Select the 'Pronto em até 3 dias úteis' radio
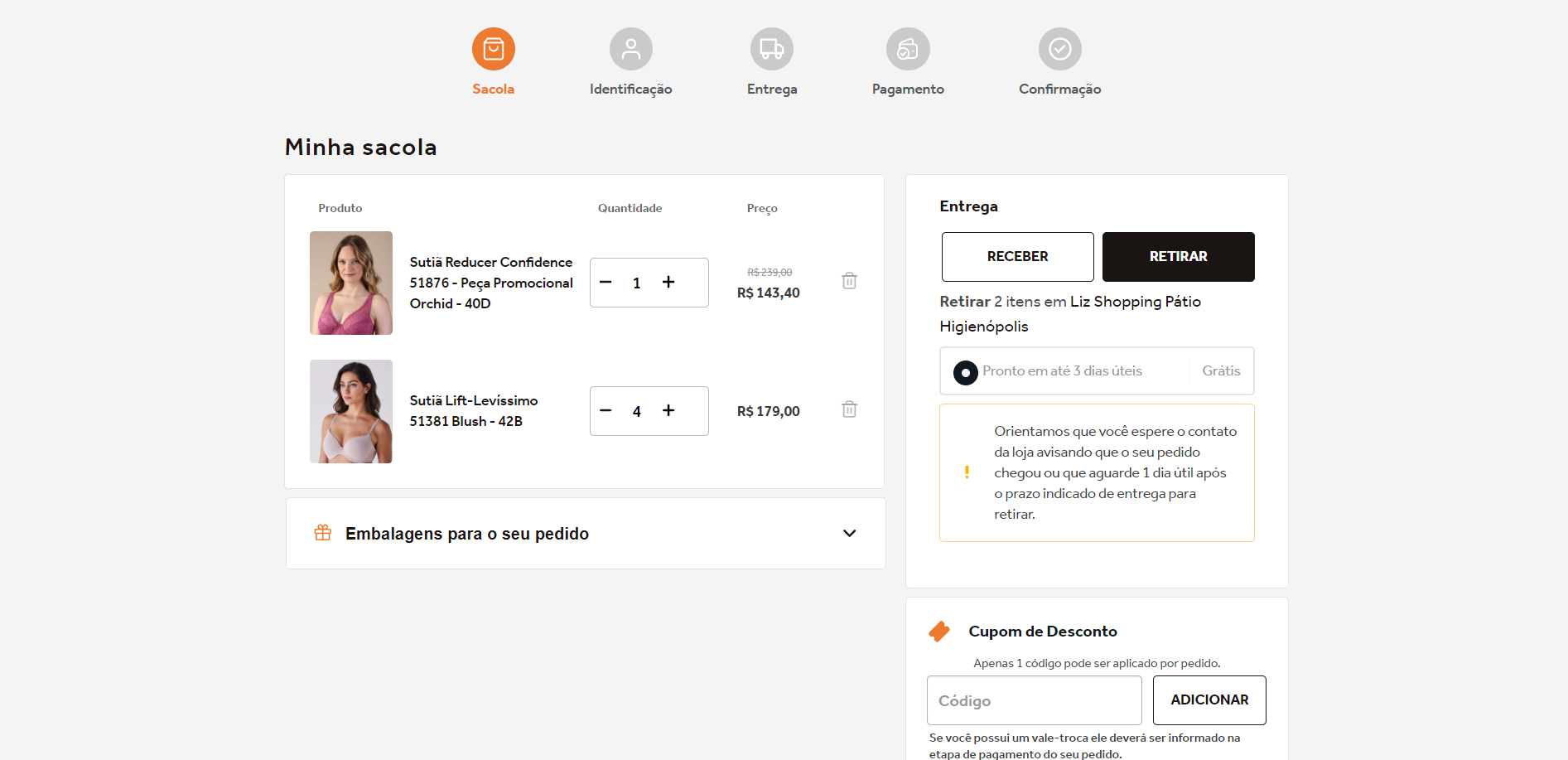Screen dimensions: 1568x760 (x=966, y=372)
